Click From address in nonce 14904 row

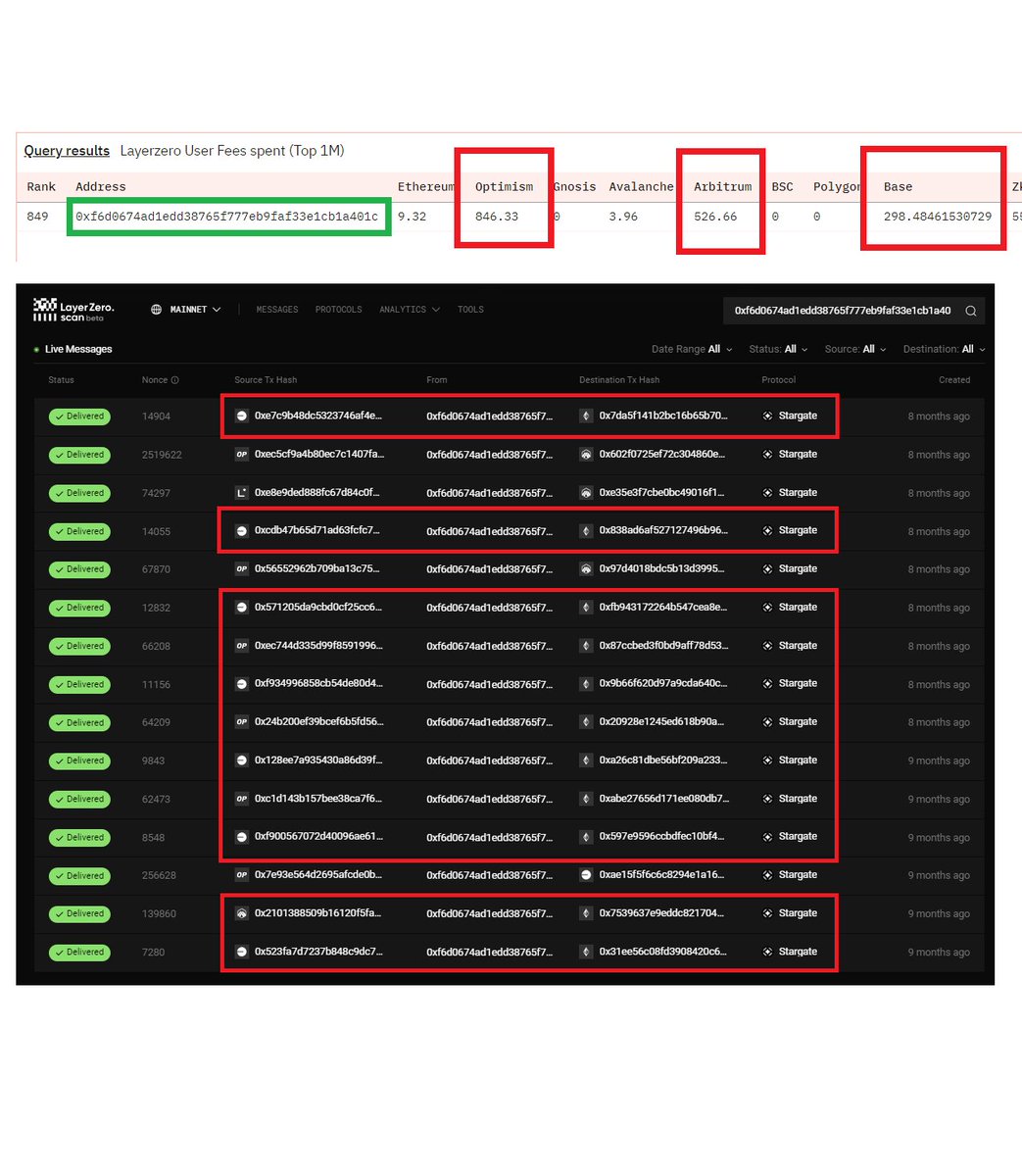(489, 416)
